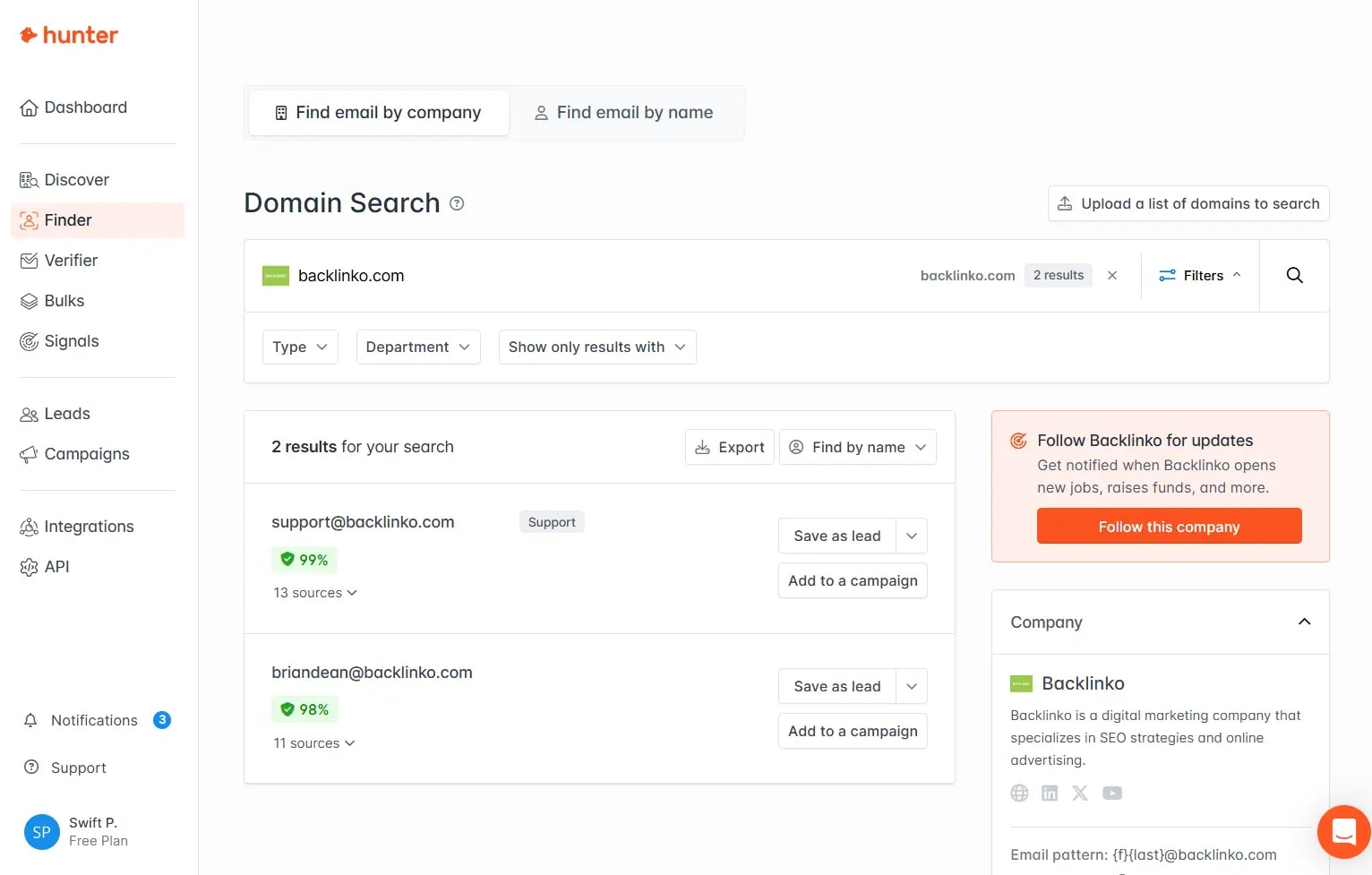Image resolution: width=1372 pixels, height=875 pixels.
Task: Click the 98% confidence score badge
Action: point(304,709)
